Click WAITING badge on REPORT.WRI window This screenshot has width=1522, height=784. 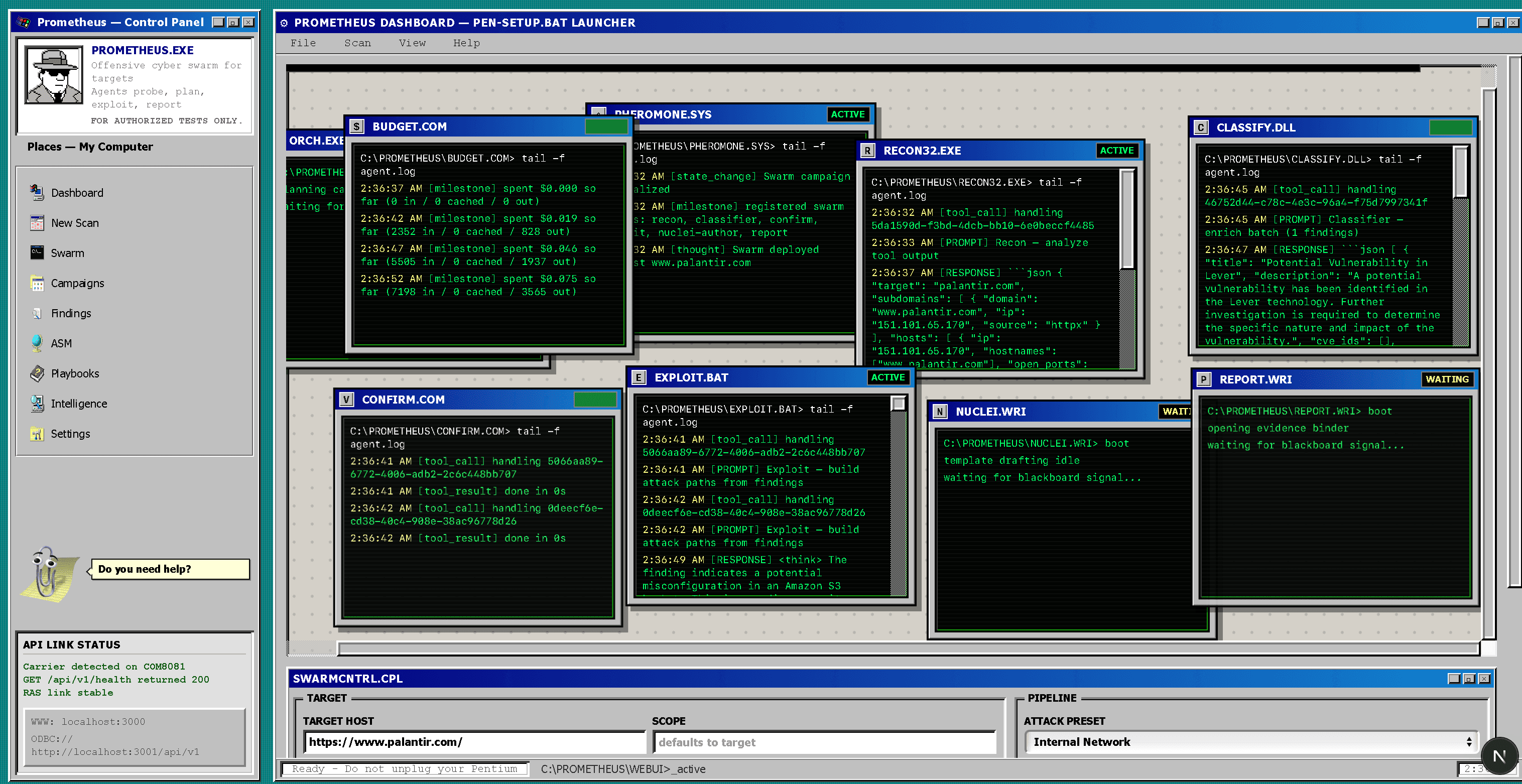(x=1446, y=379)
